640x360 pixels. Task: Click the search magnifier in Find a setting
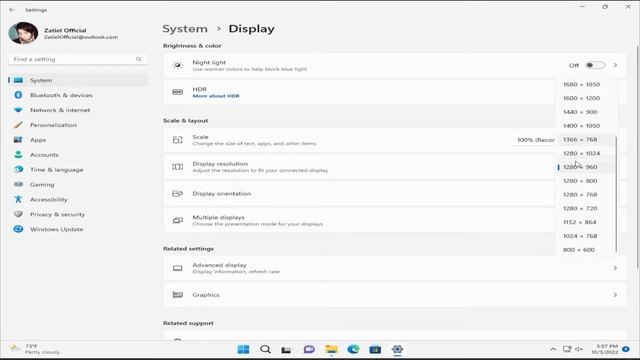click(x=139, y=59)
